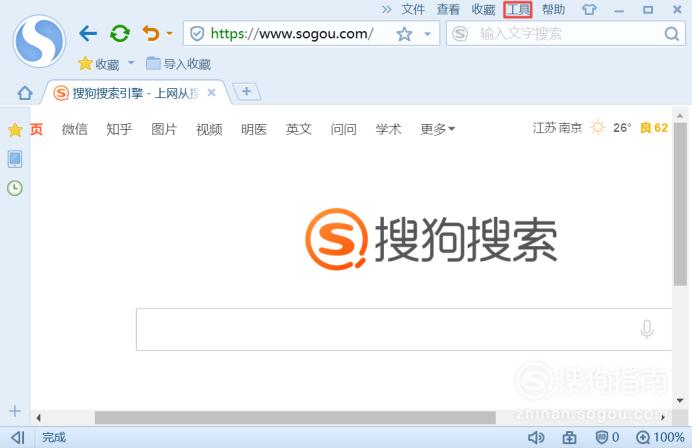This screenshot has width=692, height=448.
Task: Open the 查看 menu
Action: pos(448,9)
